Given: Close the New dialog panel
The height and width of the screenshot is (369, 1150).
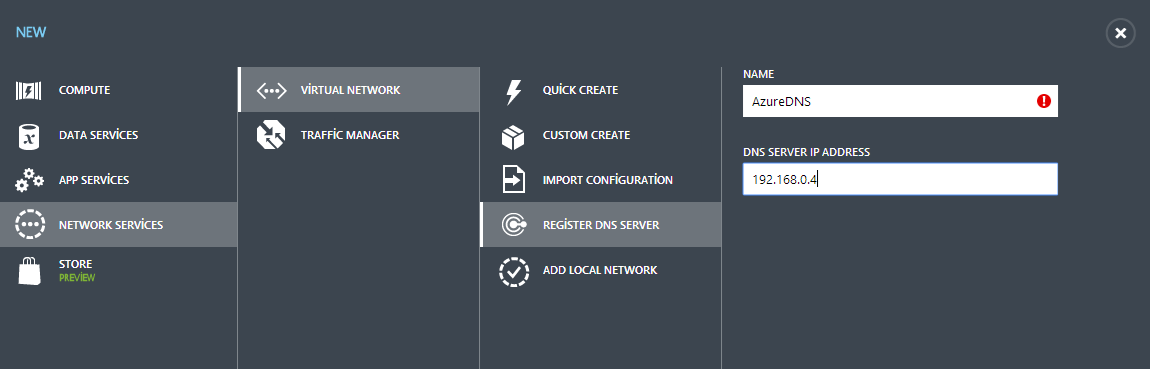Looking at the screenshot, I should point(1120,33).
